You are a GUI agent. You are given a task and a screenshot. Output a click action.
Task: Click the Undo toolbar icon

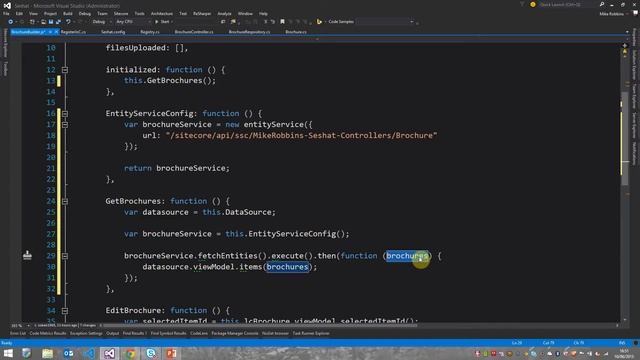coord(68,22)
